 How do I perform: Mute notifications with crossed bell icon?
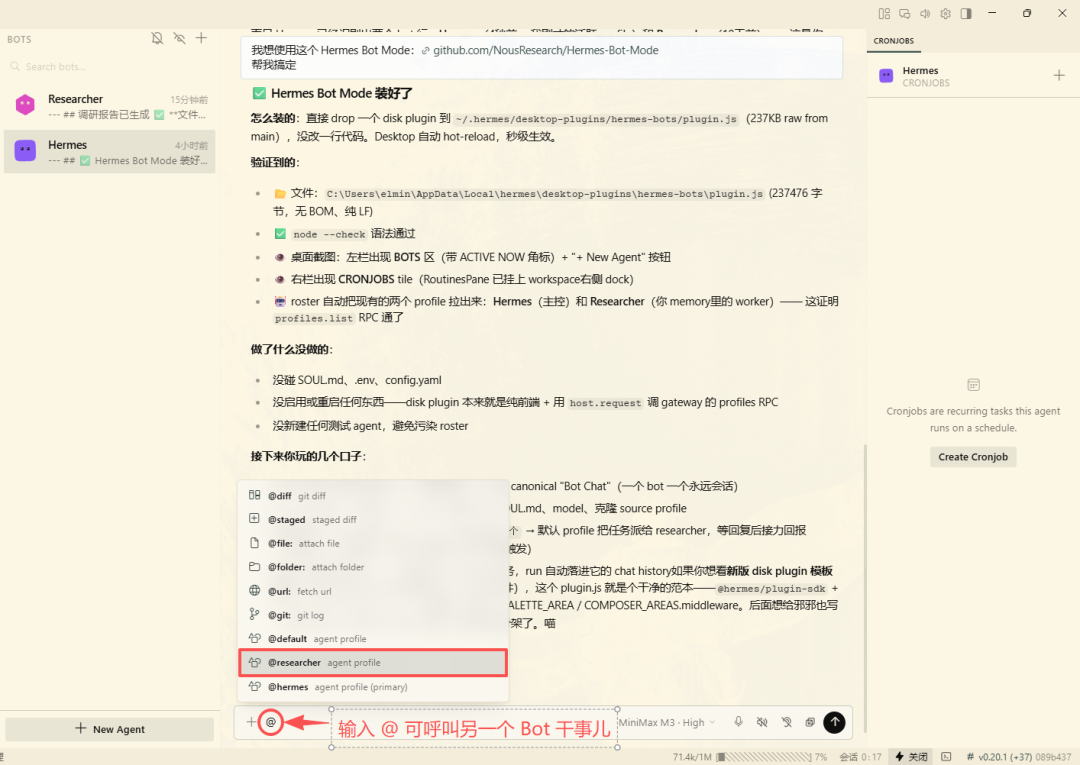click(x=157, y=38)
